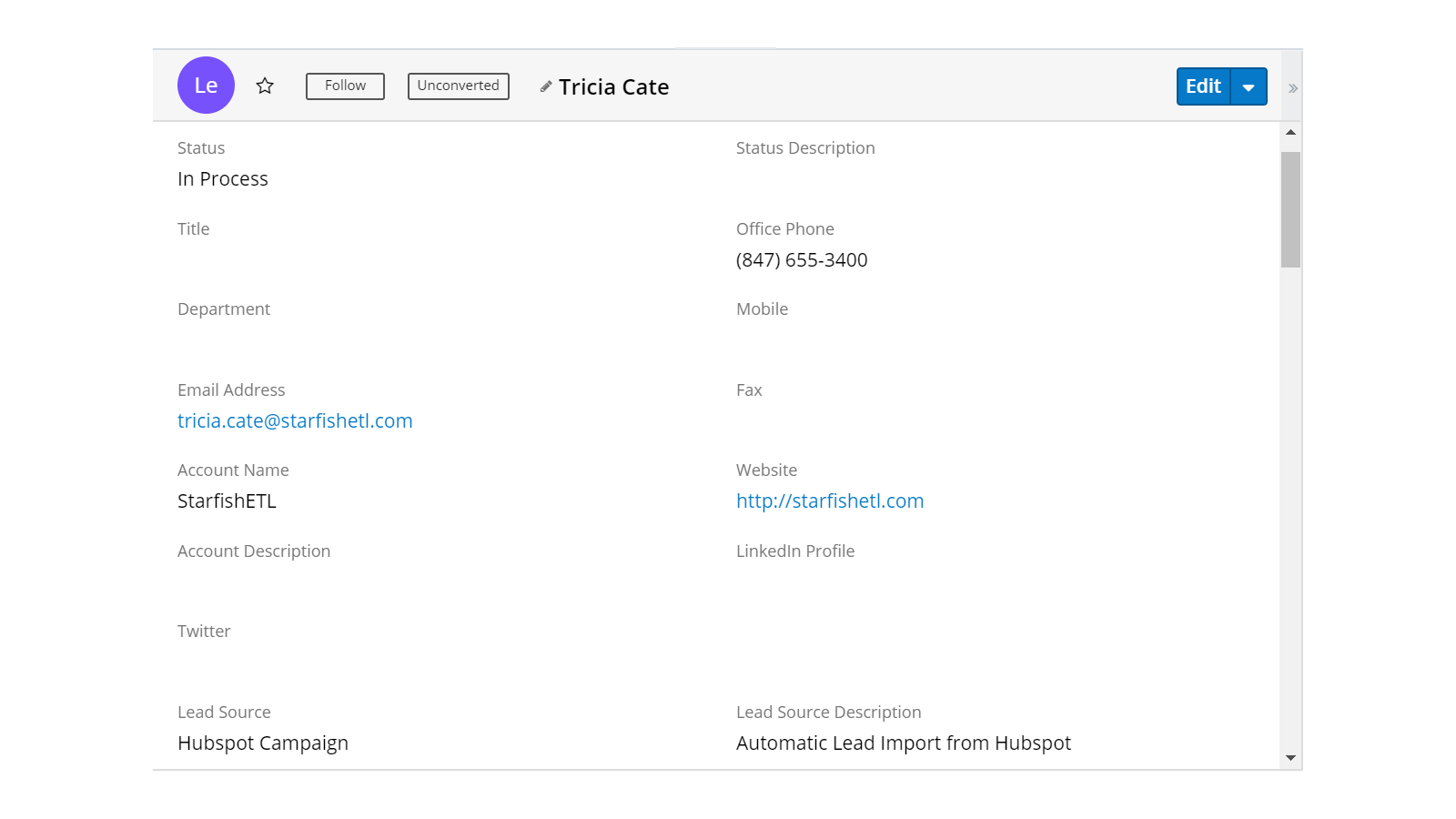
Task: Click the Unconverted status badge
Action: click(x=458, y=86)
